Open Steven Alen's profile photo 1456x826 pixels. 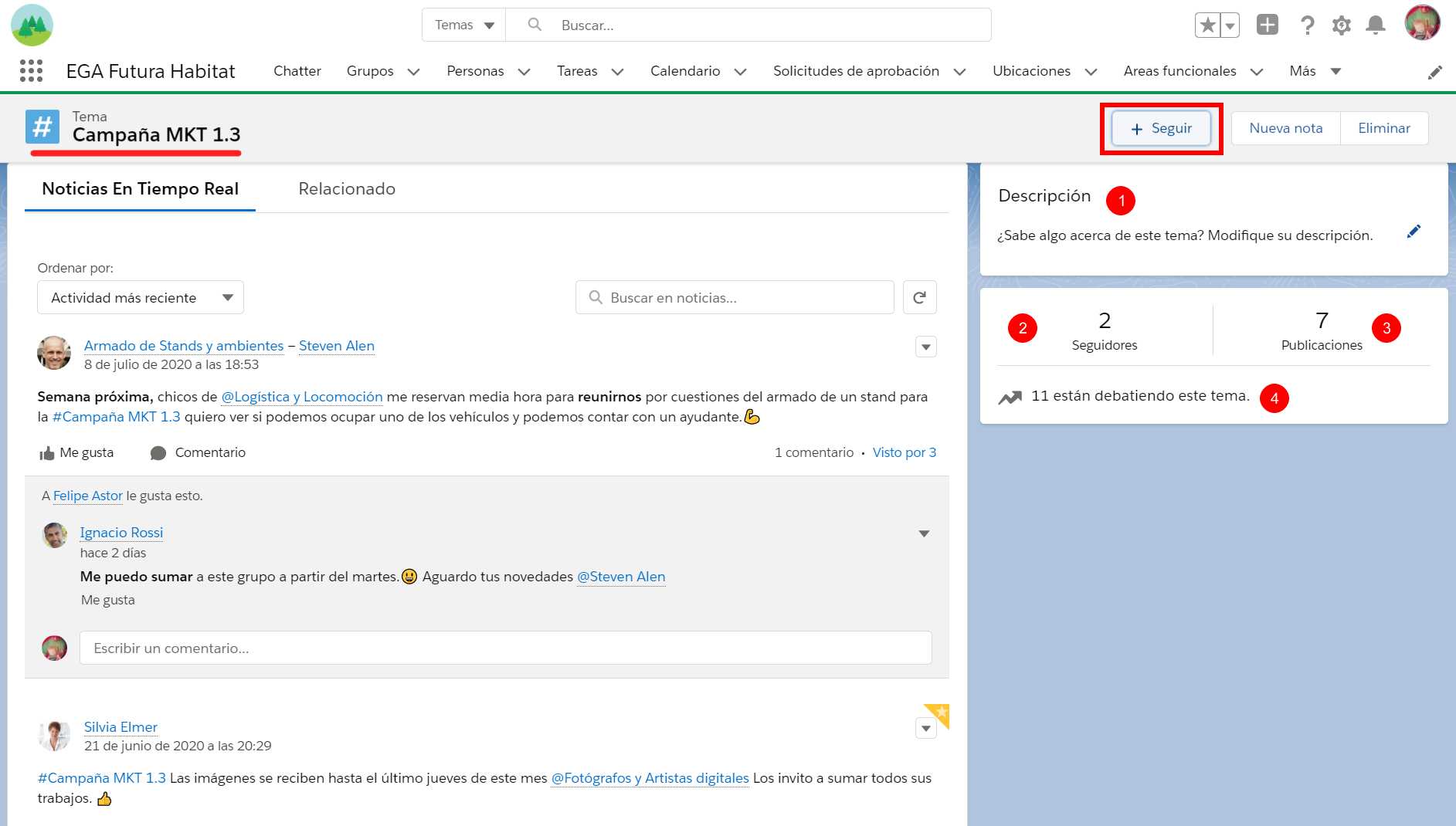pyautogui.click(x=54, y=353)
